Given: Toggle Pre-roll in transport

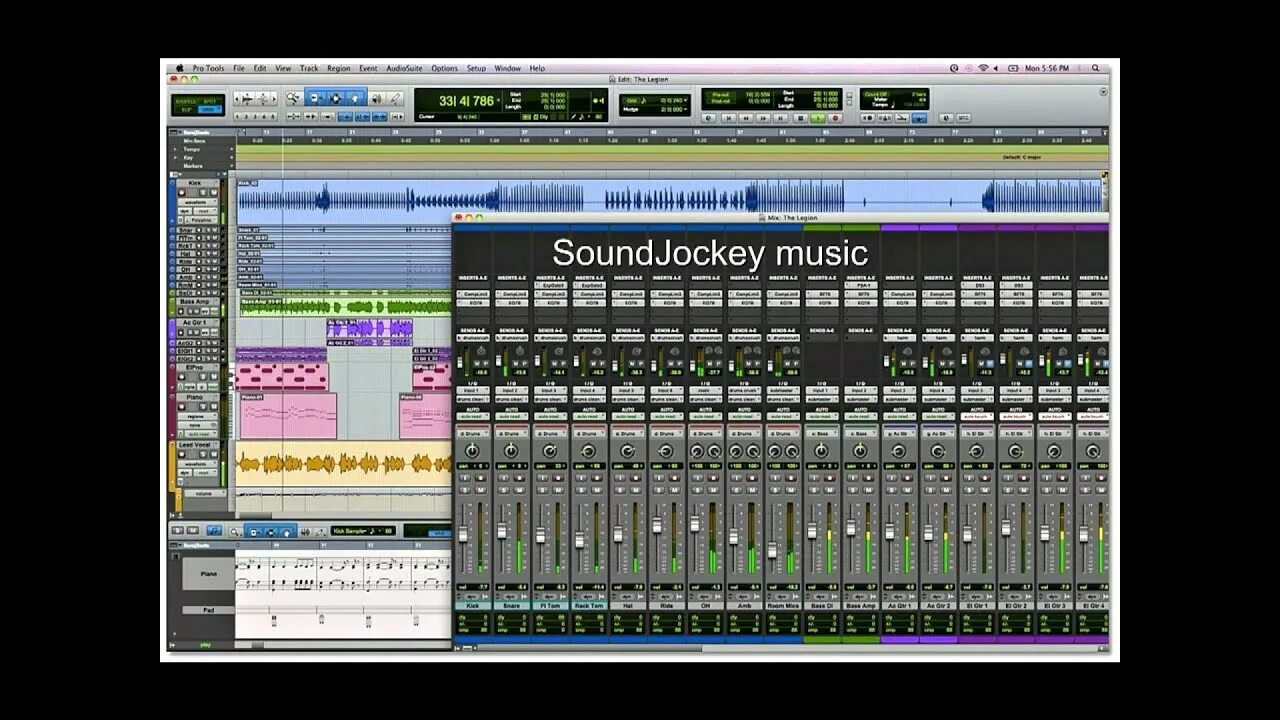Looking at the screenshot, I should (x=721, y=94).
